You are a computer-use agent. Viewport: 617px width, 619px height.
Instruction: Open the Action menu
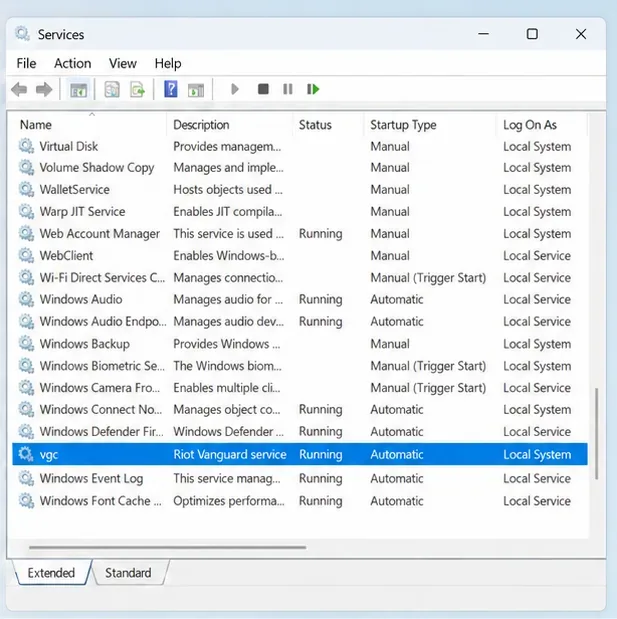click(73, 63)
